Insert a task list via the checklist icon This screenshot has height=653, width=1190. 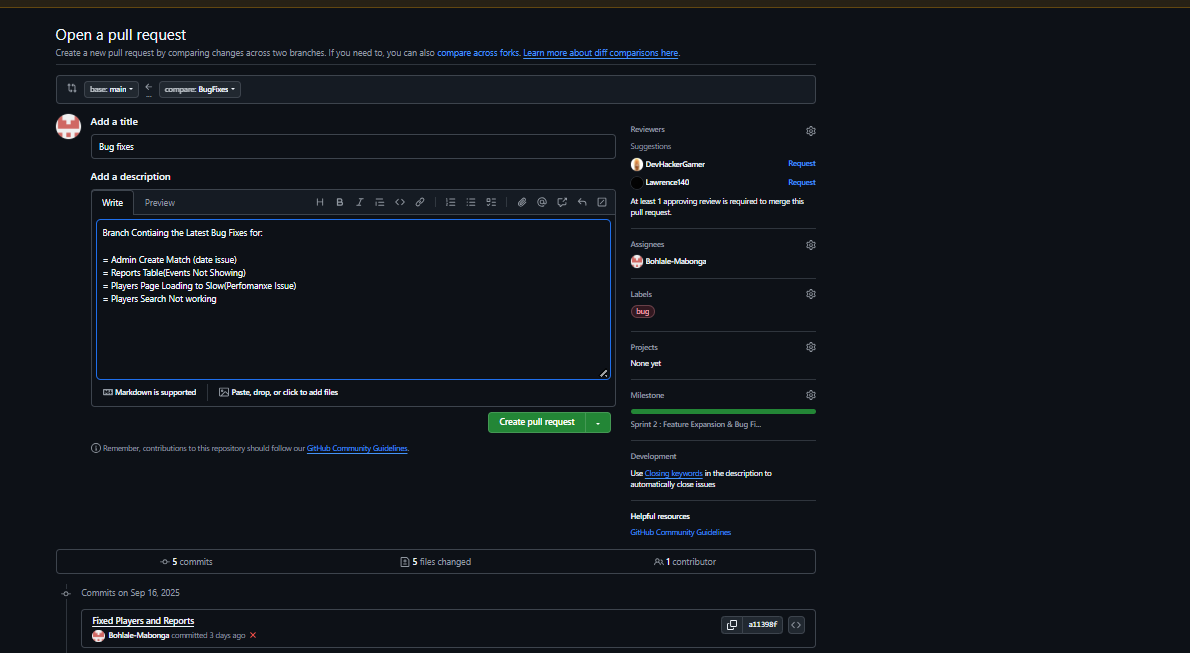pyautogui.click(x=491, y=202)
